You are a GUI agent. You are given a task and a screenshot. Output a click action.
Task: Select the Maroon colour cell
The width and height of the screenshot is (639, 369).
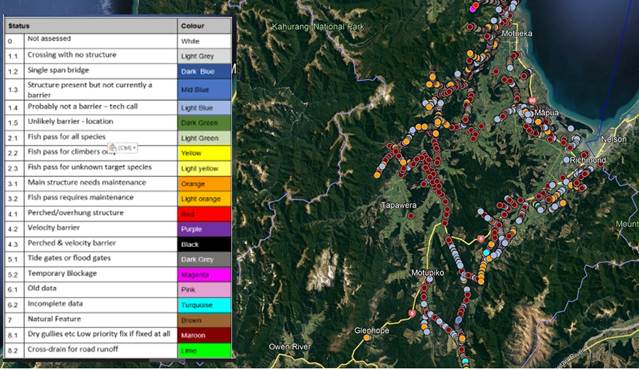[x=204, y=335]
